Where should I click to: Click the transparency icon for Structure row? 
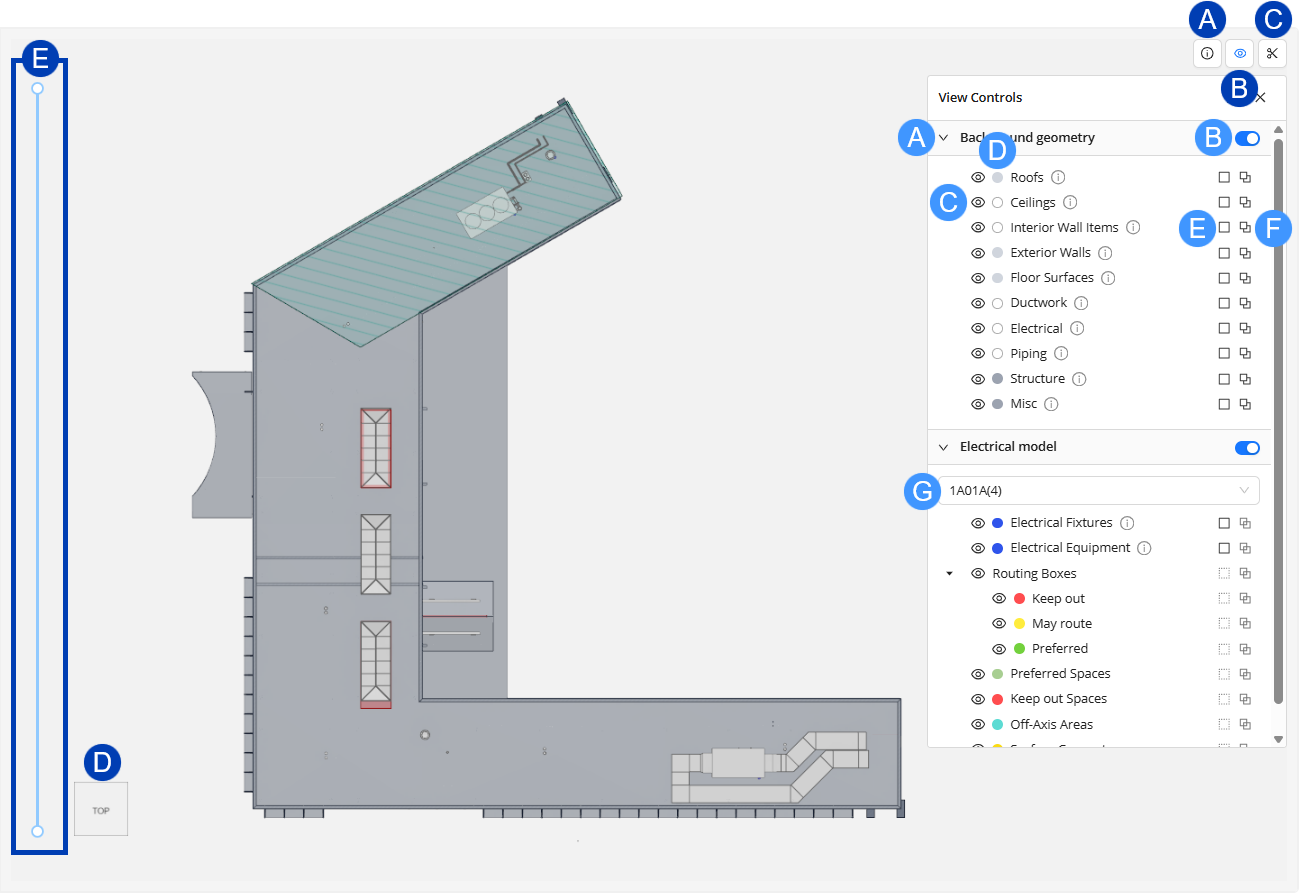click(x=1245, y=379)
